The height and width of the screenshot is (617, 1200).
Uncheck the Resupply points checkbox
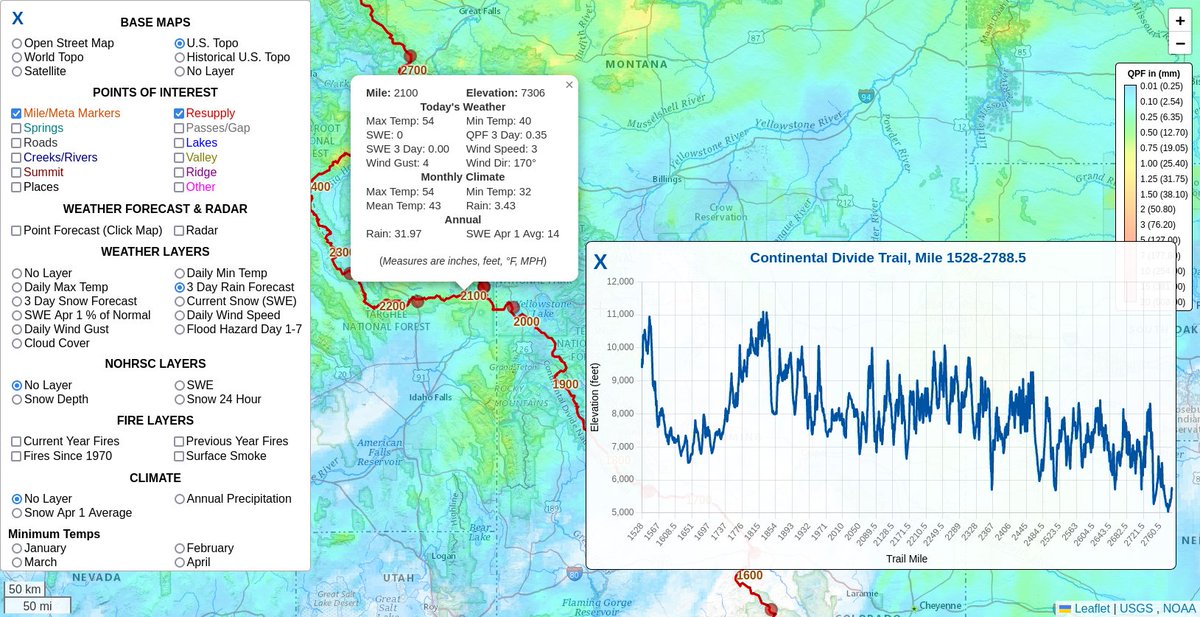tap(179, 114)
